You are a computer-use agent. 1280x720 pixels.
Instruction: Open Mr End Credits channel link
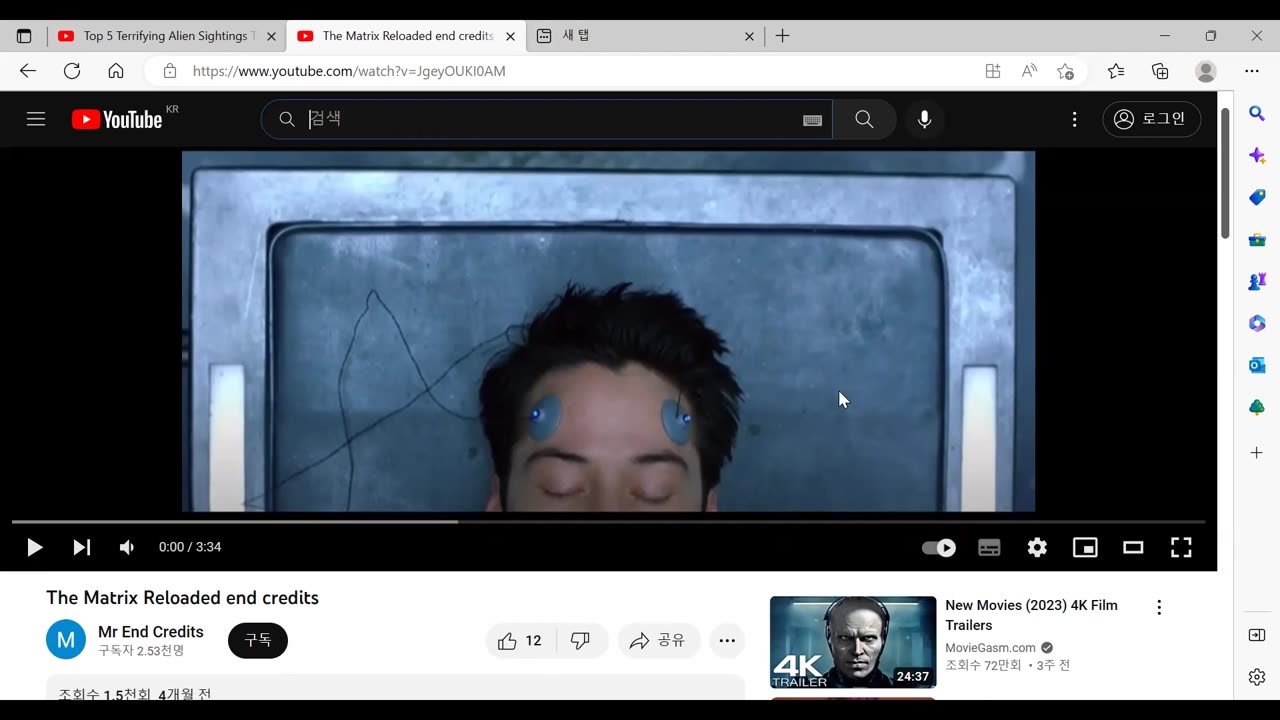pos(151,632)
